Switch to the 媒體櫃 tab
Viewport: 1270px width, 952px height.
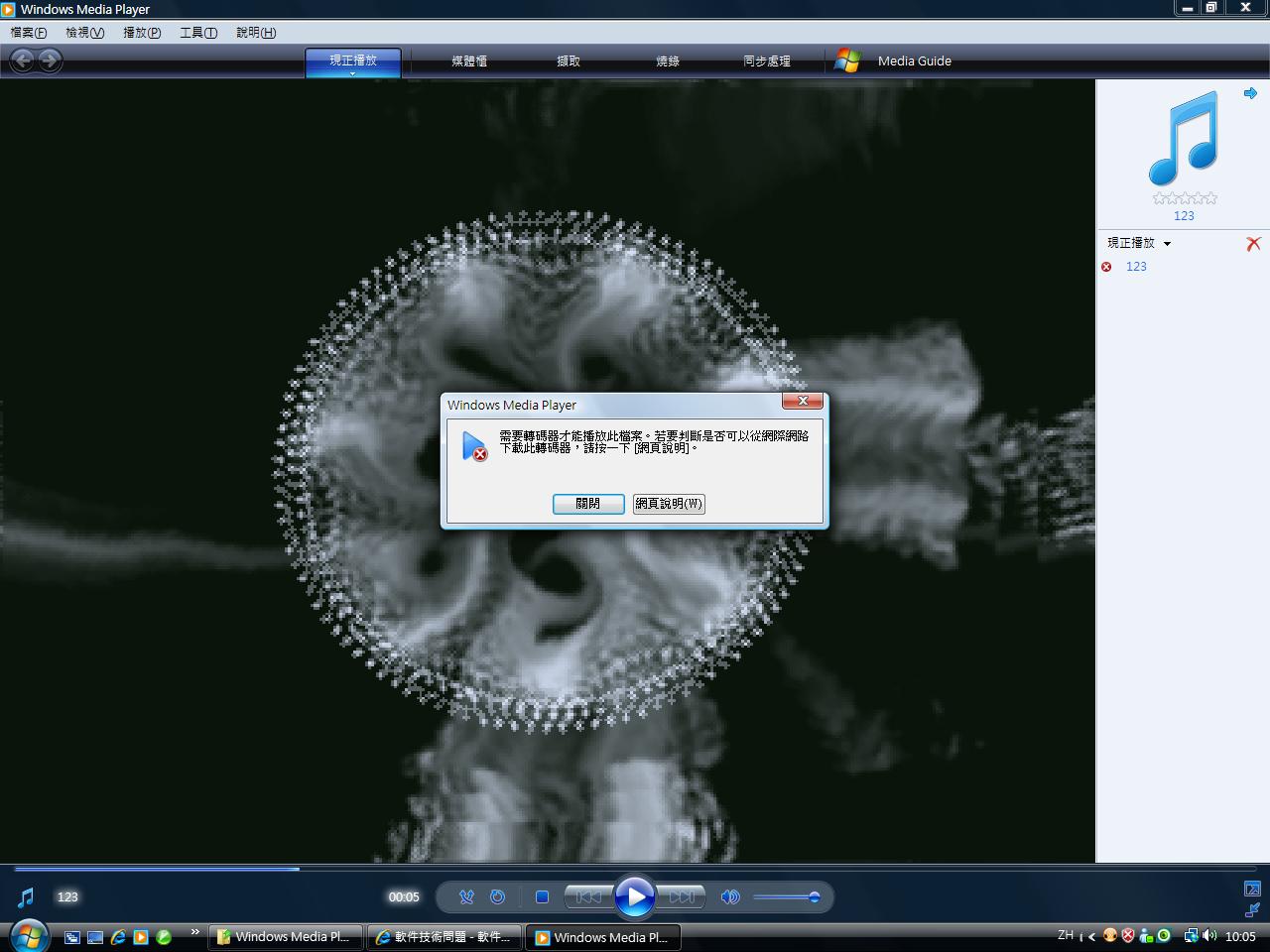[469, 61]
